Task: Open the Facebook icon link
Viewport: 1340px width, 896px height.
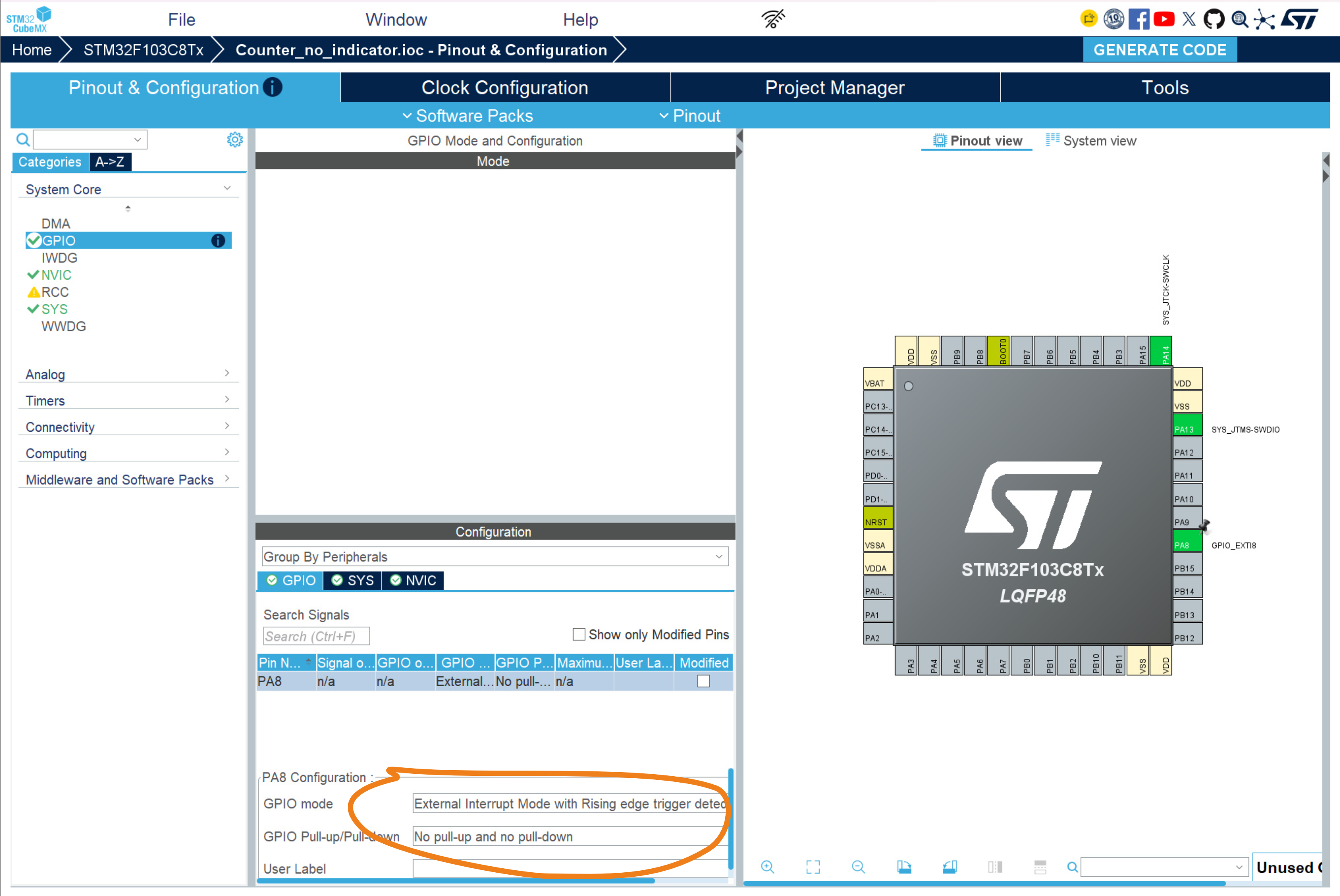Action: (1138, 19)
